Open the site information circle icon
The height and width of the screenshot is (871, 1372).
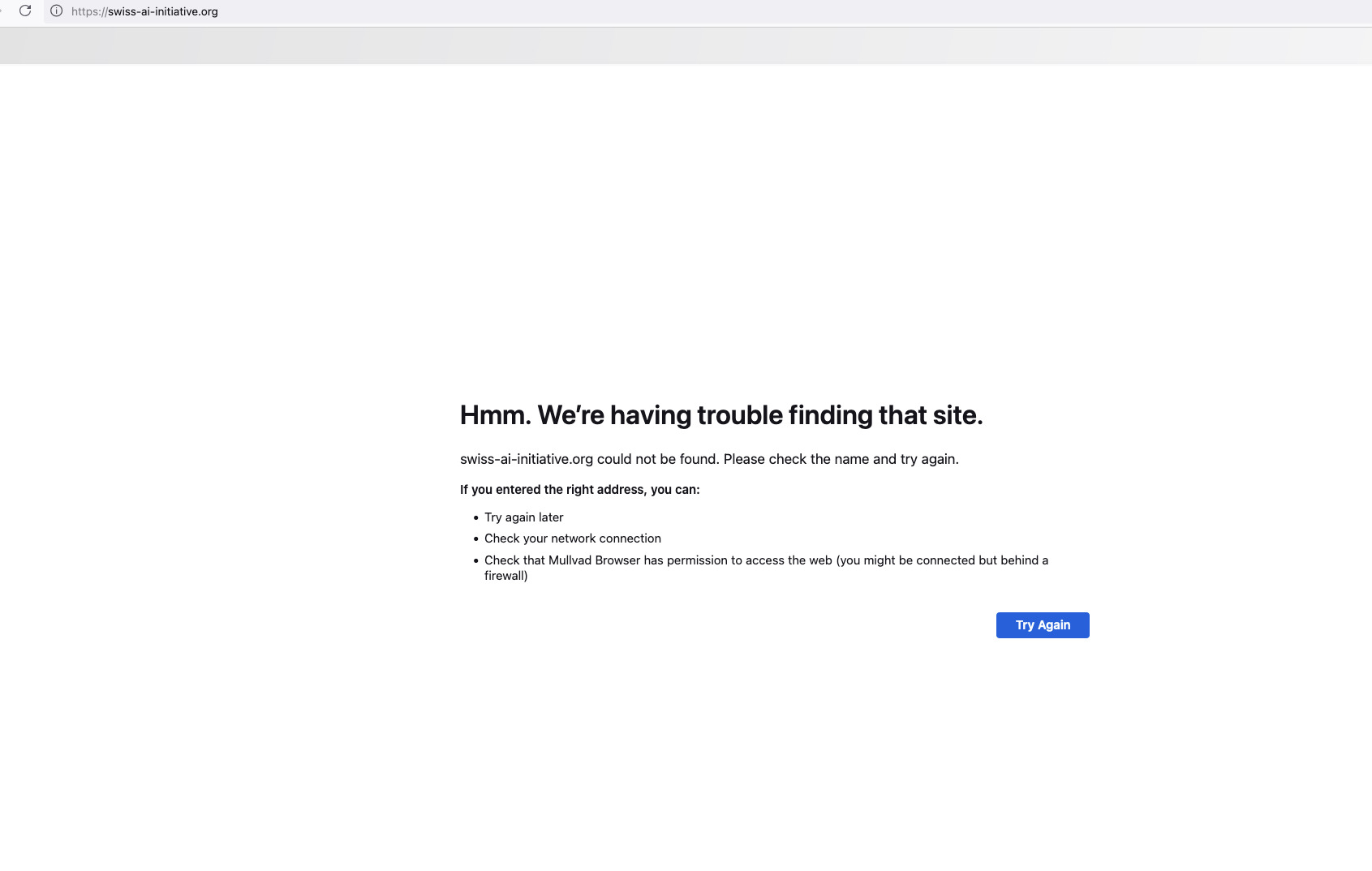click(57, 11)
